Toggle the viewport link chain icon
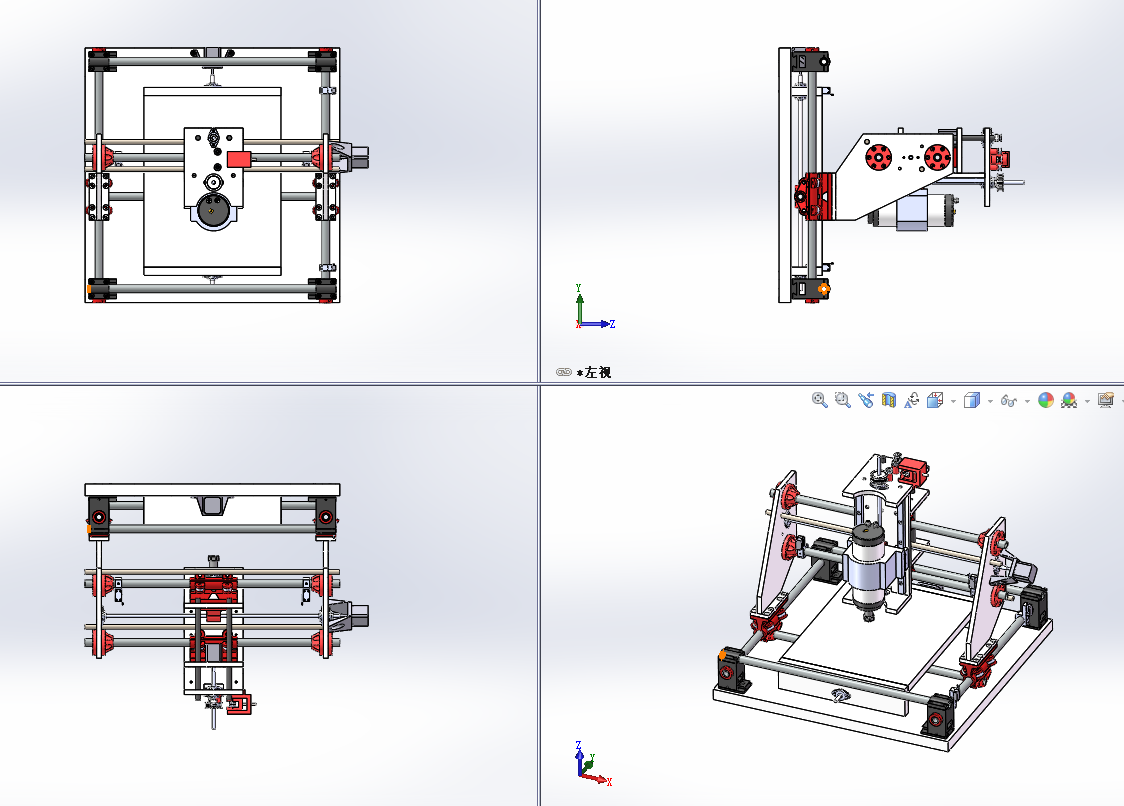 pos(562,371)
